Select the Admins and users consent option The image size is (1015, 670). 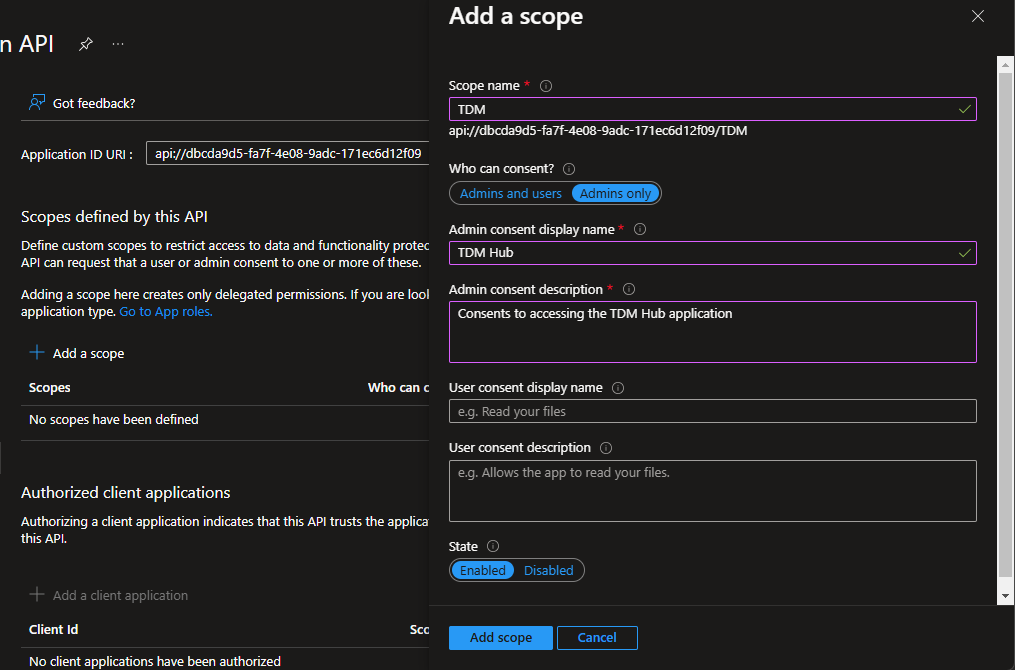[510, 193]
